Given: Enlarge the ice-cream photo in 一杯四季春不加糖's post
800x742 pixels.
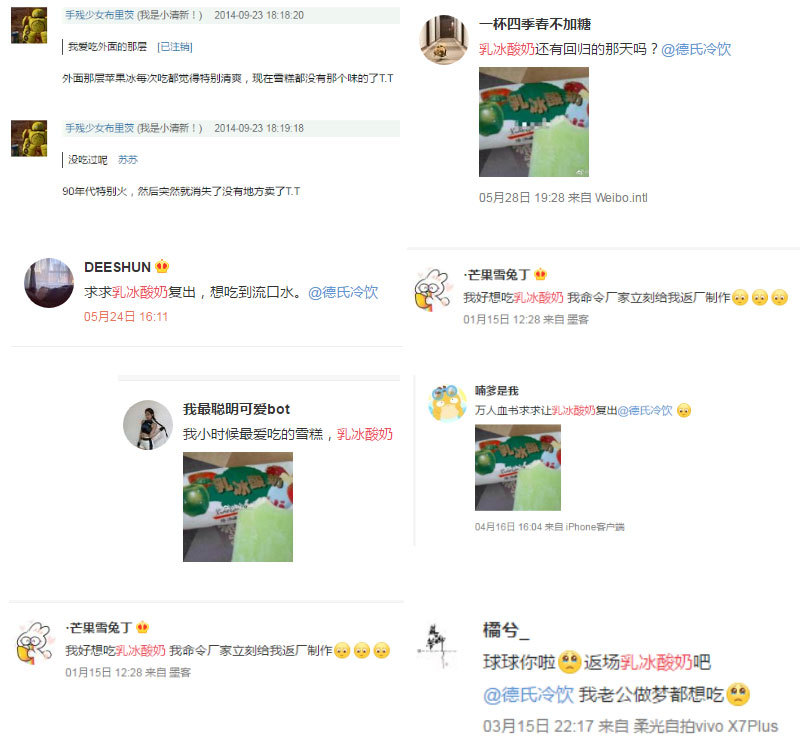Looking at the screenshot, I should click(534, 122).
